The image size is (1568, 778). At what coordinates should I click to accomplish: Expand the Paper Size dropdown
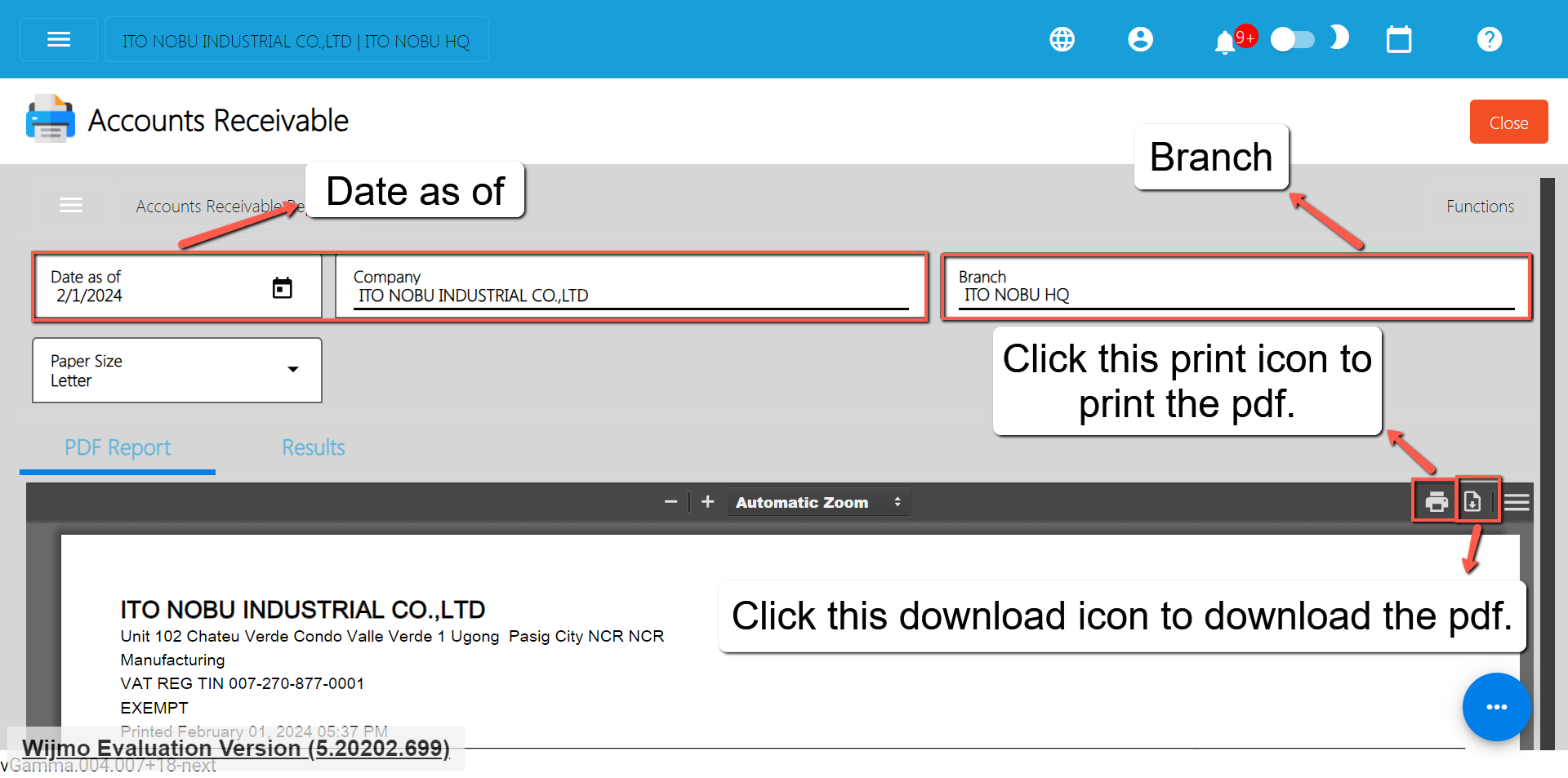[x=177, y=371]
